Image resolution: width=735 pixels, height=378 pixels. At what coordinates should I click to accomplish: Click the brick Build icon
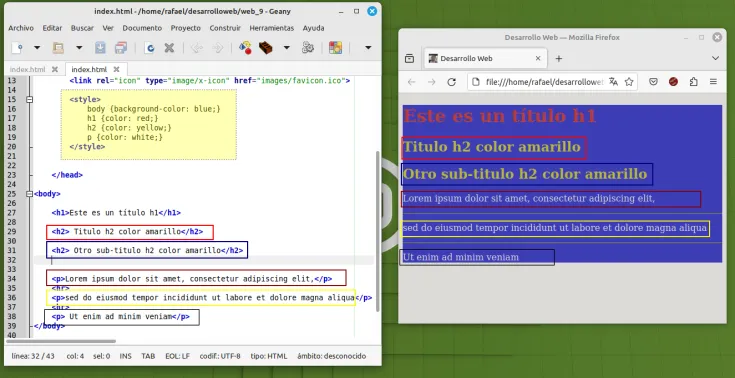[266, 47]
